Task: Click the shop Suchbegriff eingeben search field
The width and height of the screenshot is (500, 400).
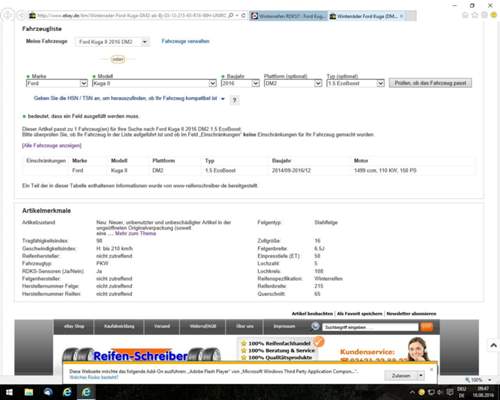Action: 370,327
